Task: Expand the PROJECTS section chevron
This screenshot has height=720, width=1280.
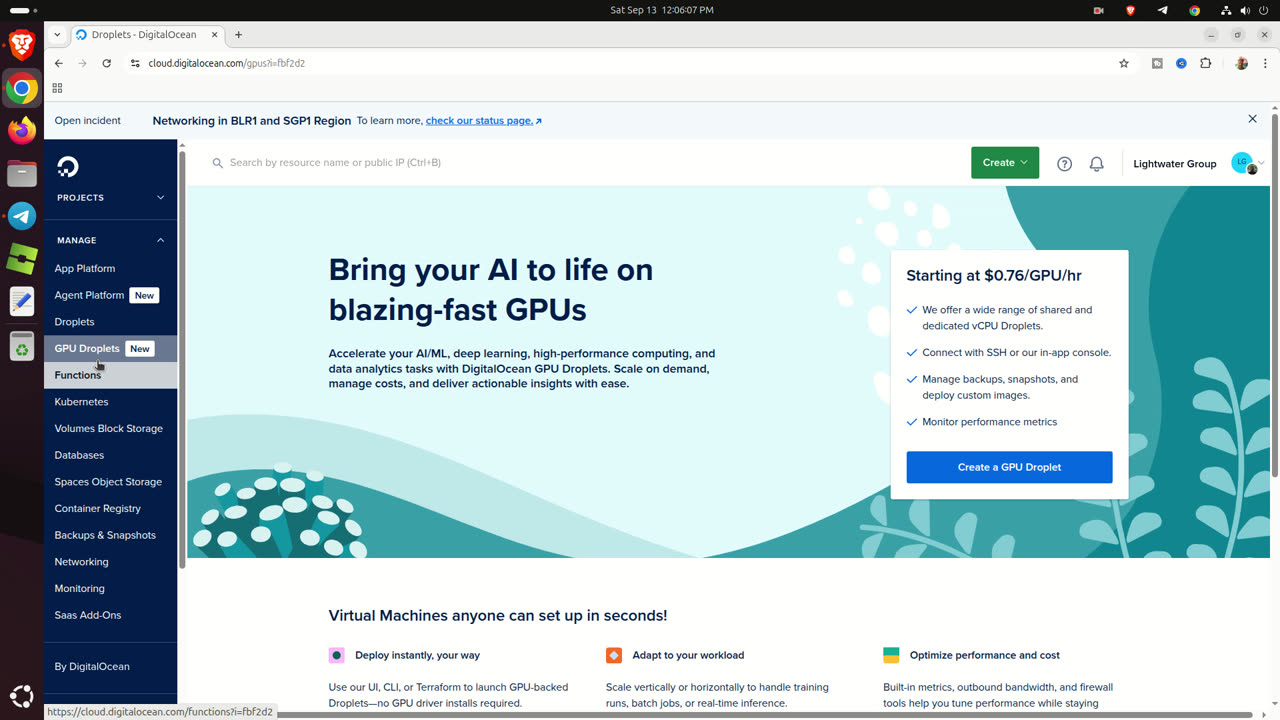Action: [160, 198]
